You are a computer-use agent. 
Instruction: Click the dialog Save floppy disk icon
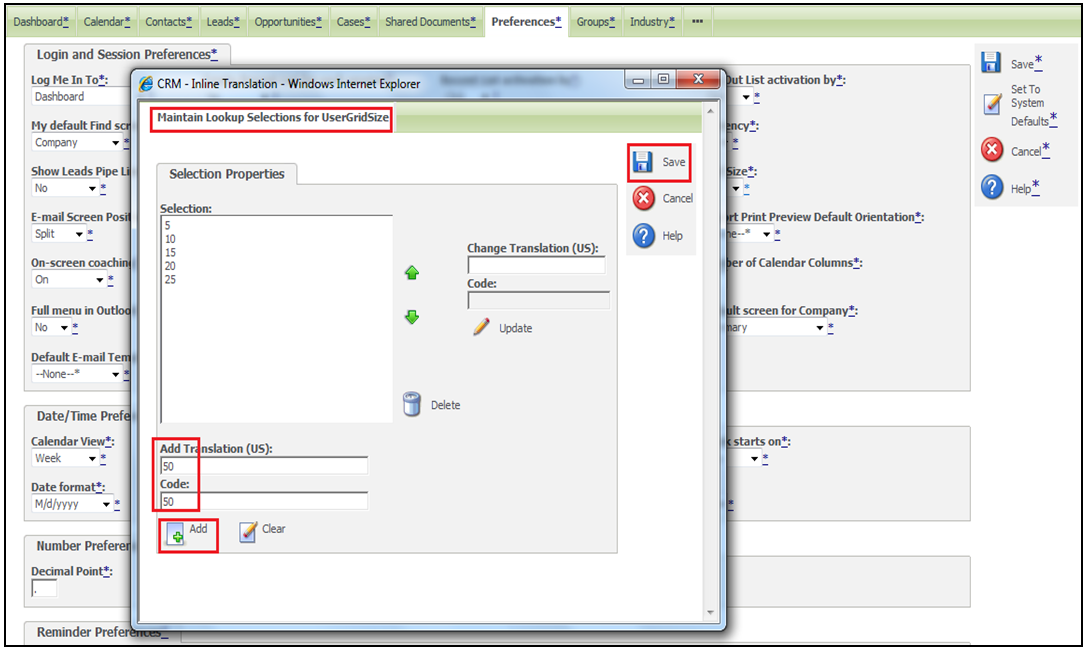643,162
